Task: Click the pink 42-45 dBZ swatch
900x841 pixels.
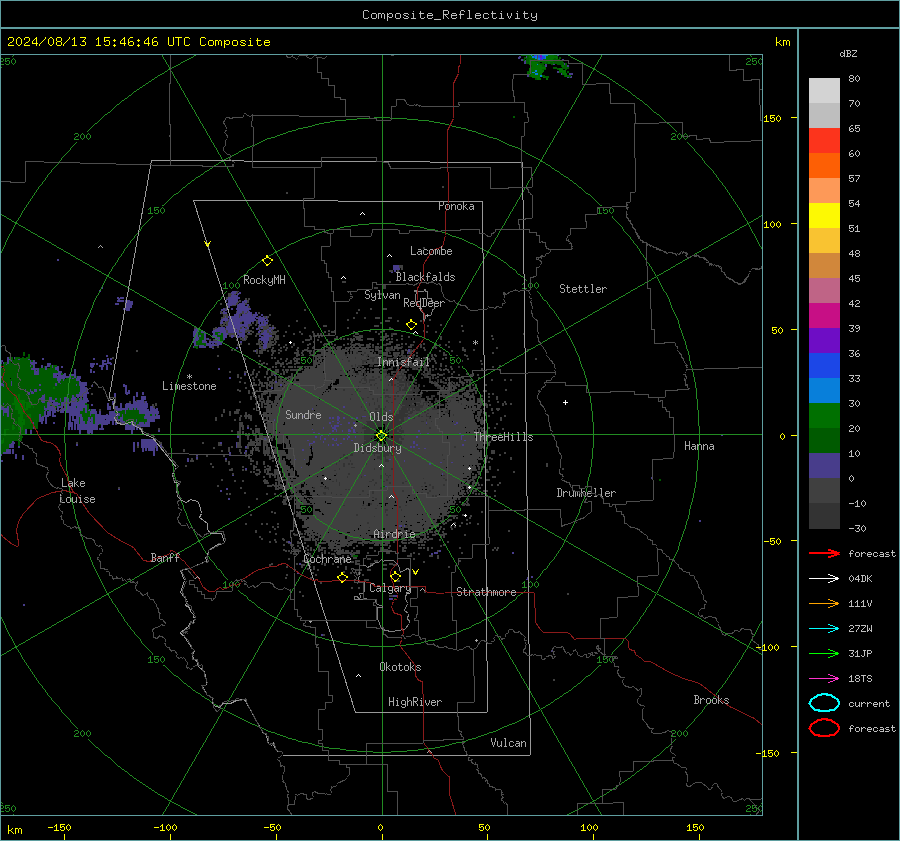Action: coord(824,290)
